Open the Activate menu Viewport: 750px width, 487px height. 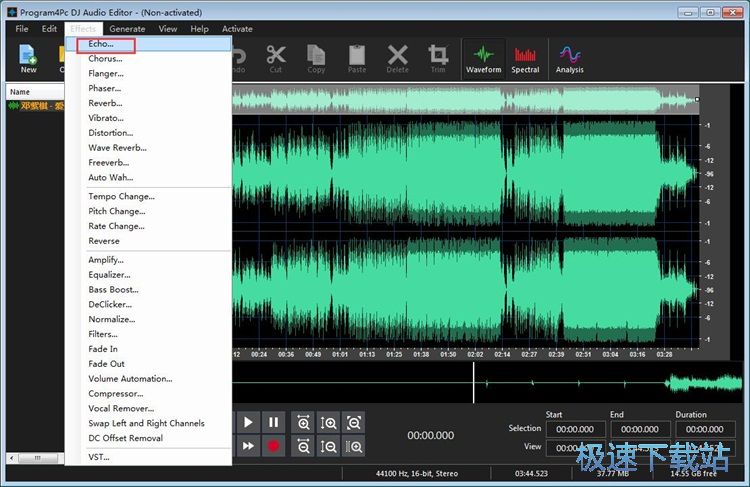click(x=237, y=29)
